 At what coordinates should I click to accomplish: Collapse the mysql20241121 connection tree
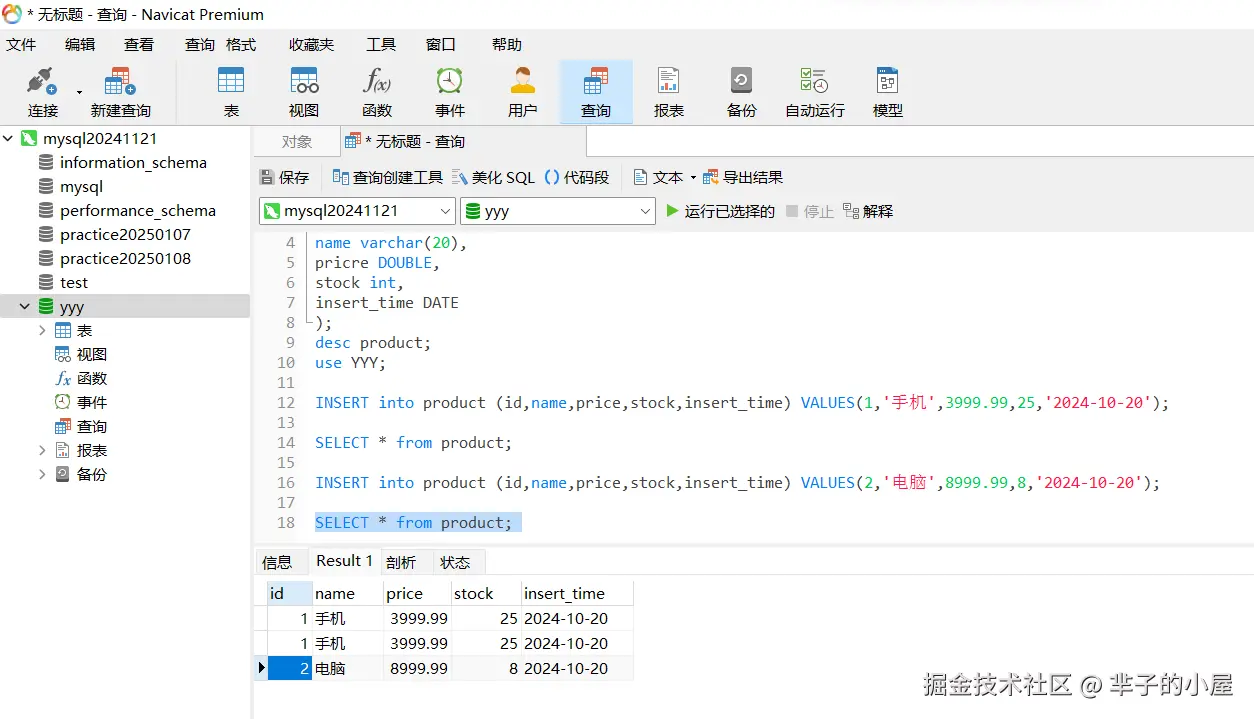8,138
